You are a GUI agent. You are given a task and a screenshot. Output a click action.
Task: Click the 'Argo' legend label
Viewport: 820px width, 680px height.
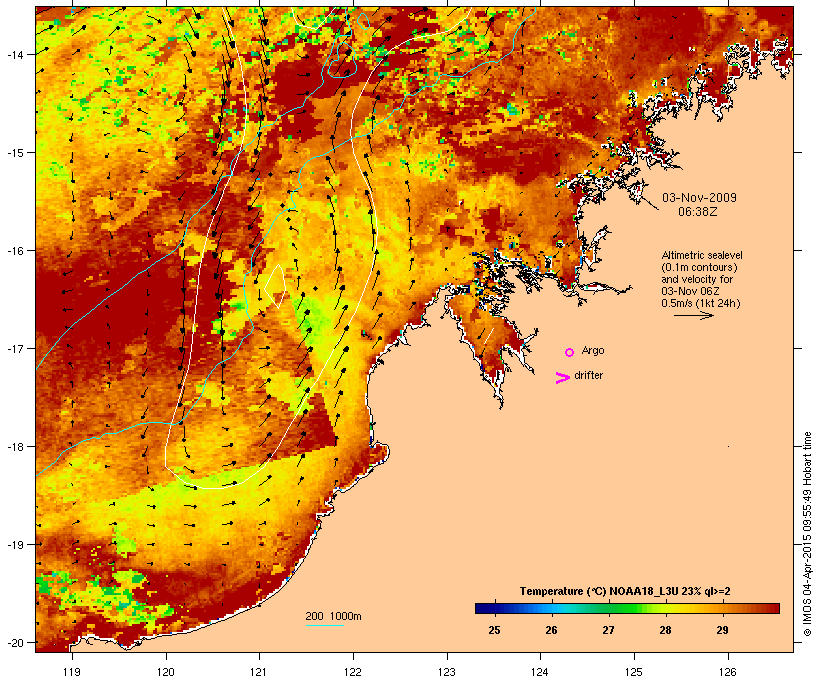tap(593, 350)
